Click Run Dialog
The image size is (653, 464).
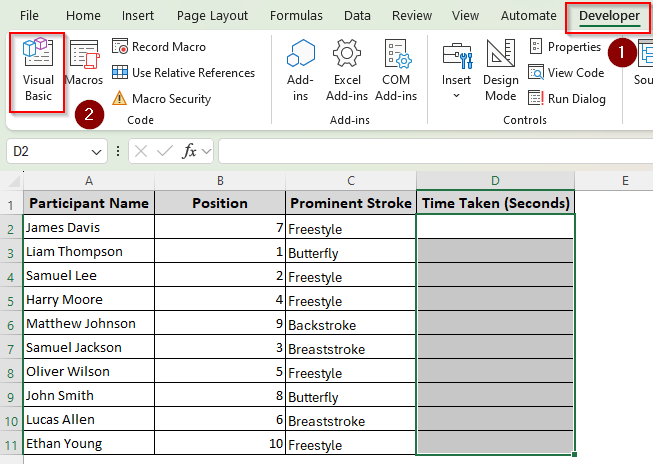tap(567, 99)
